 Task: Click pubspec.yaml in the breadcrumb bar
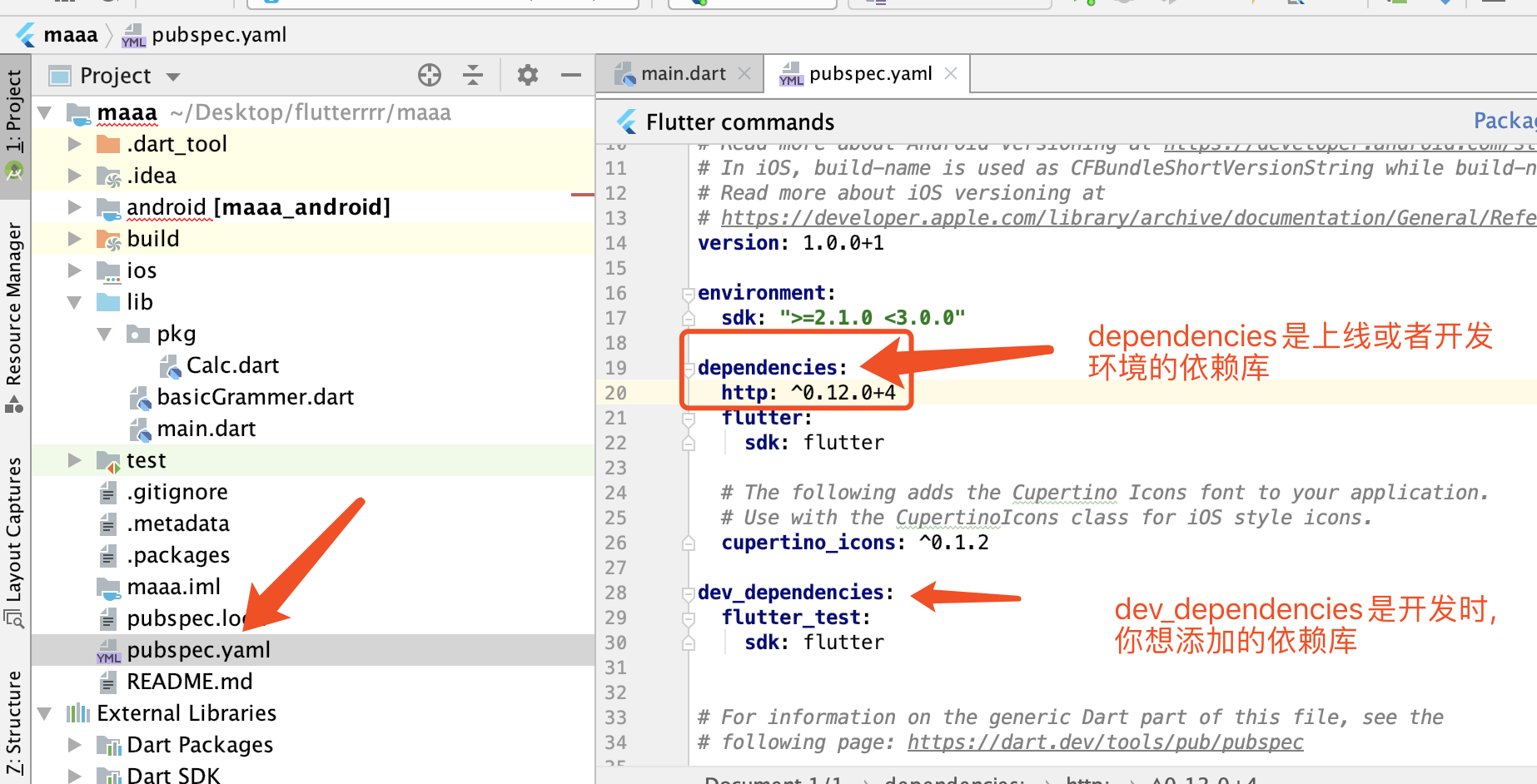pos(219,35)
